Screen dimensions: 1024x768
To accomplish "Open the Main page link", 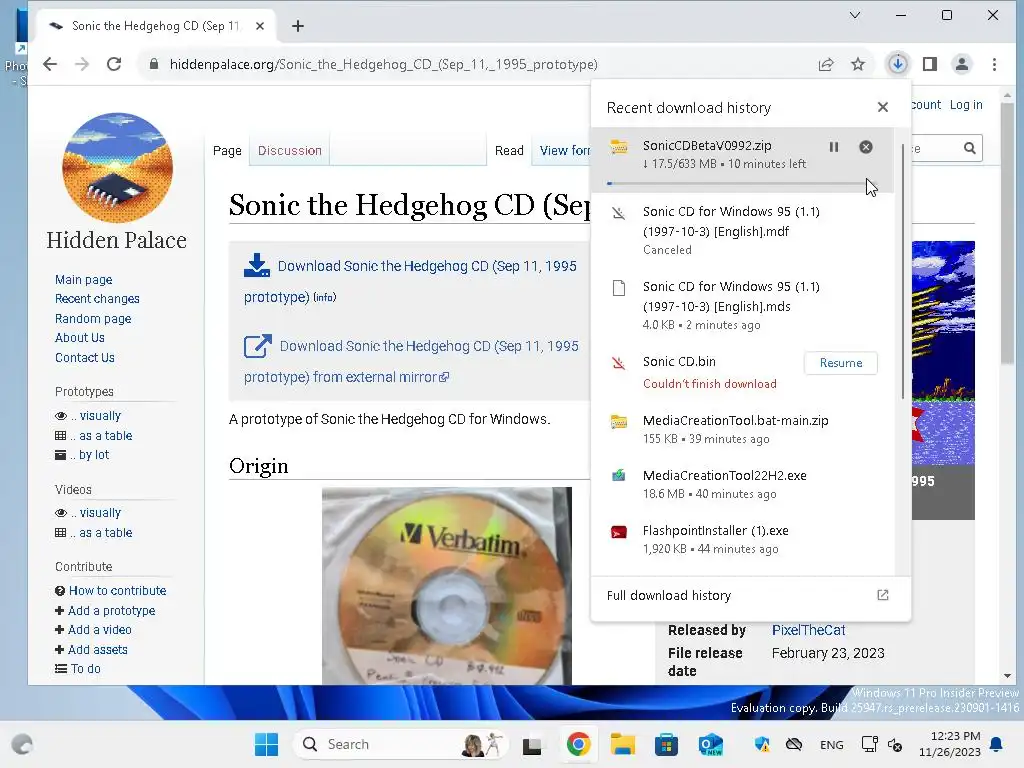I will pos(84,280).
